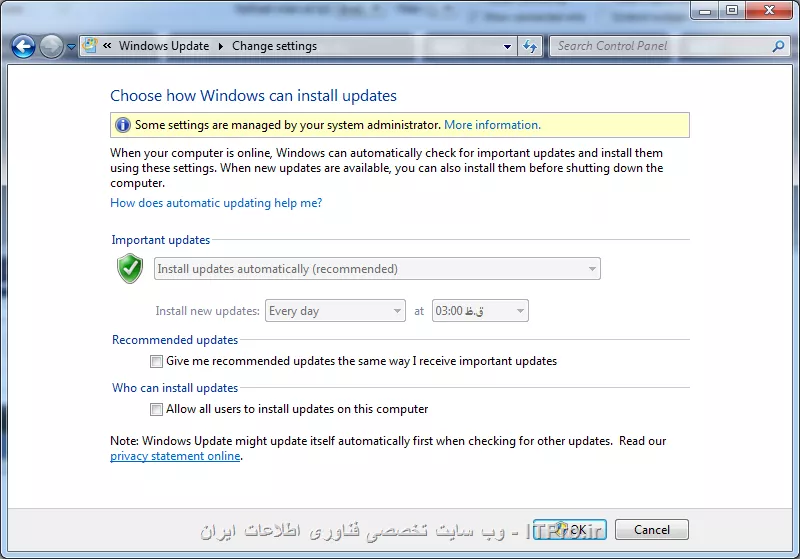This screenshot has height=559, width=800.
Task: Click the blue information icon in banner
Action: (122, 125)
